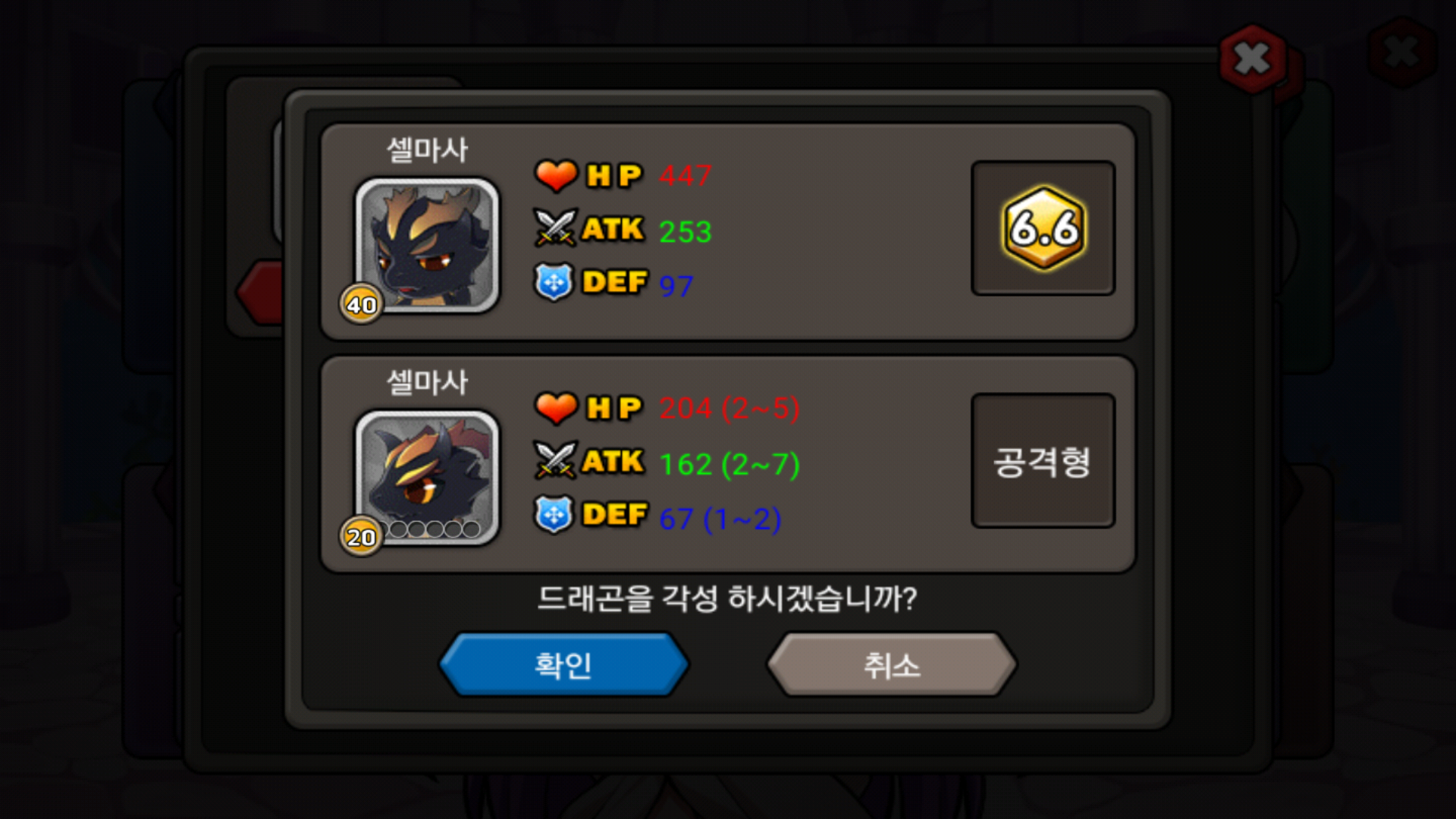Tap the level 40 gold badge
Screen dimensions: 1456x819
pos(361,304)
